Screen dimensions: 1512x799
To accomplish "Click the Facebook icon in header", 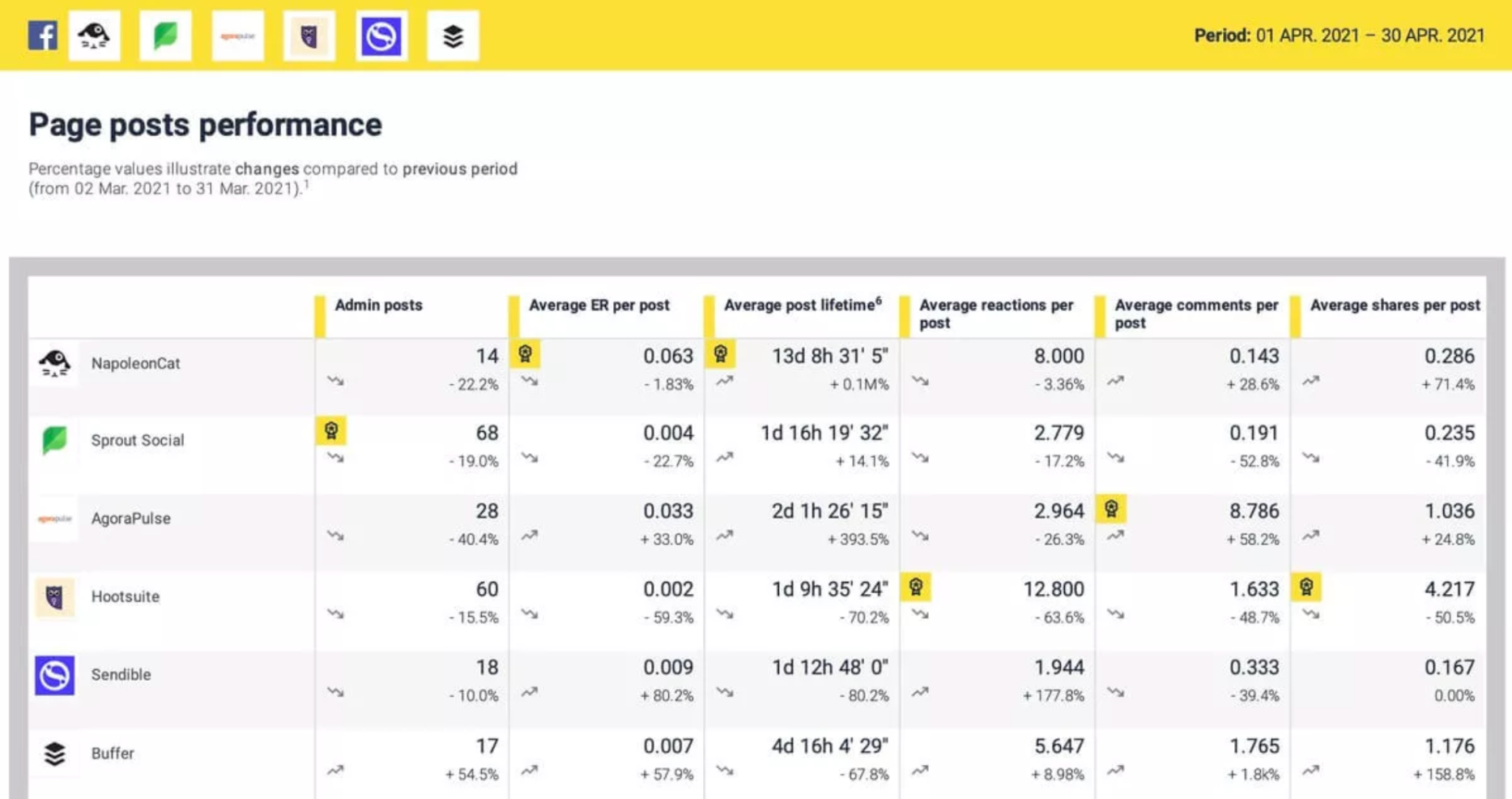I will [x=42, y=36].
